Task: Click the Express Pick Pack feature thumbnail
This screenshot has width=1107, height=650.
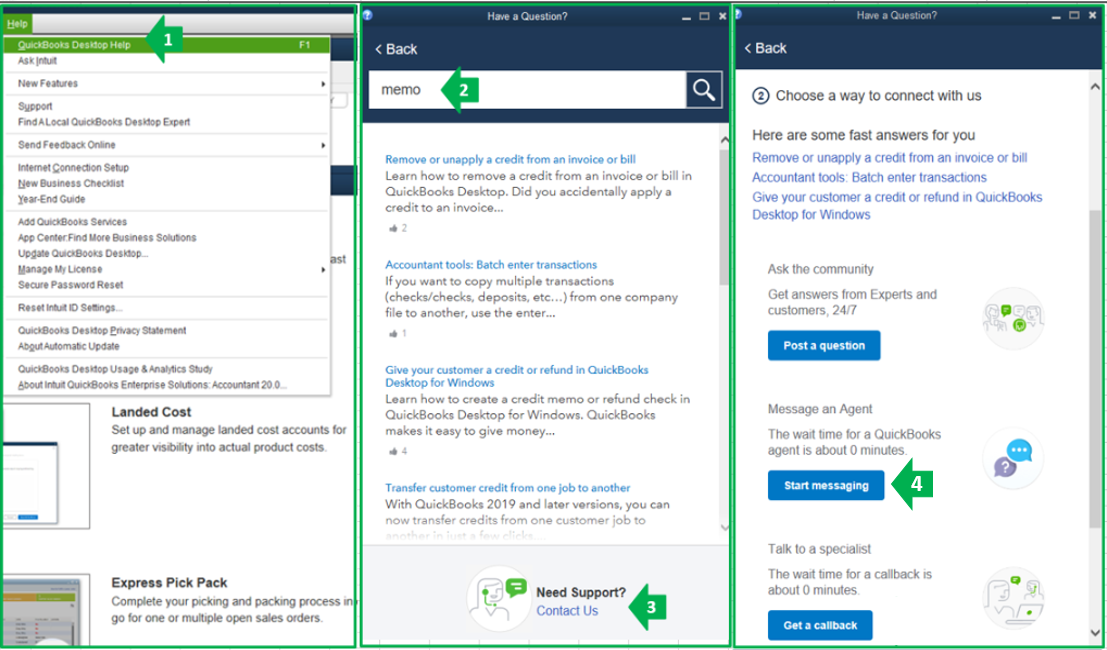Action: click(x=45, y=610)
